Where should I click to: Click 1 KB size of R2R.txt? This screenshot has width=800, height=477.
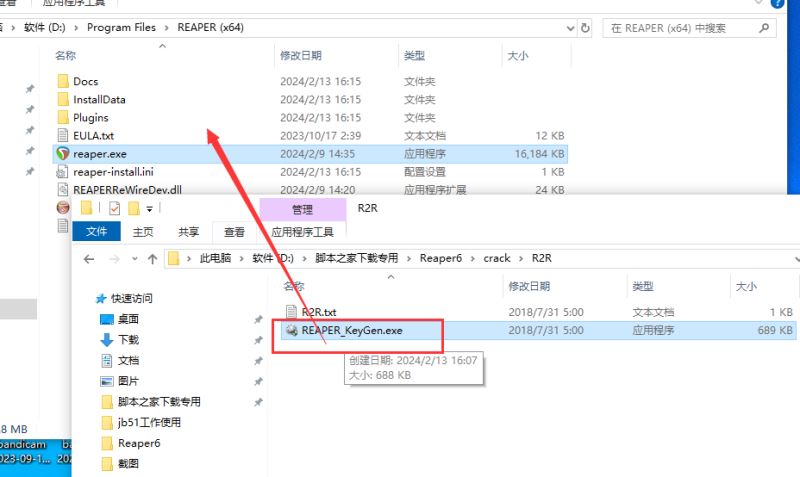[781, 312]
